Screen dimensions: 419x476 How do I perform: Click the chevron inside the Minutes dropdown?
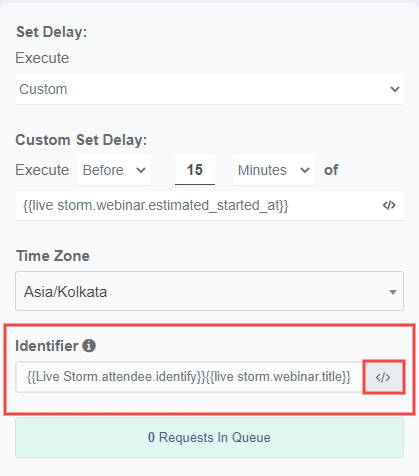(305, 170)
